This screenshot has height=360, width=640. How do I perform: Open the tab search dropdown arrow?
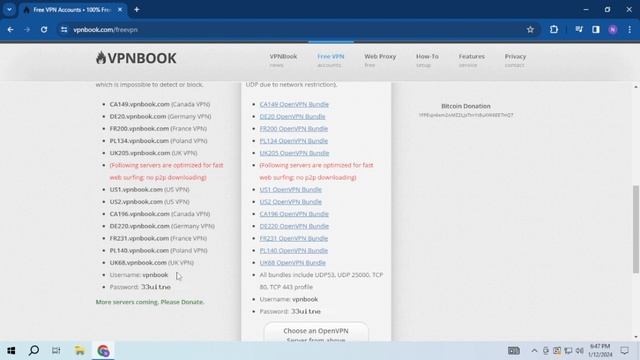(9, 9)
